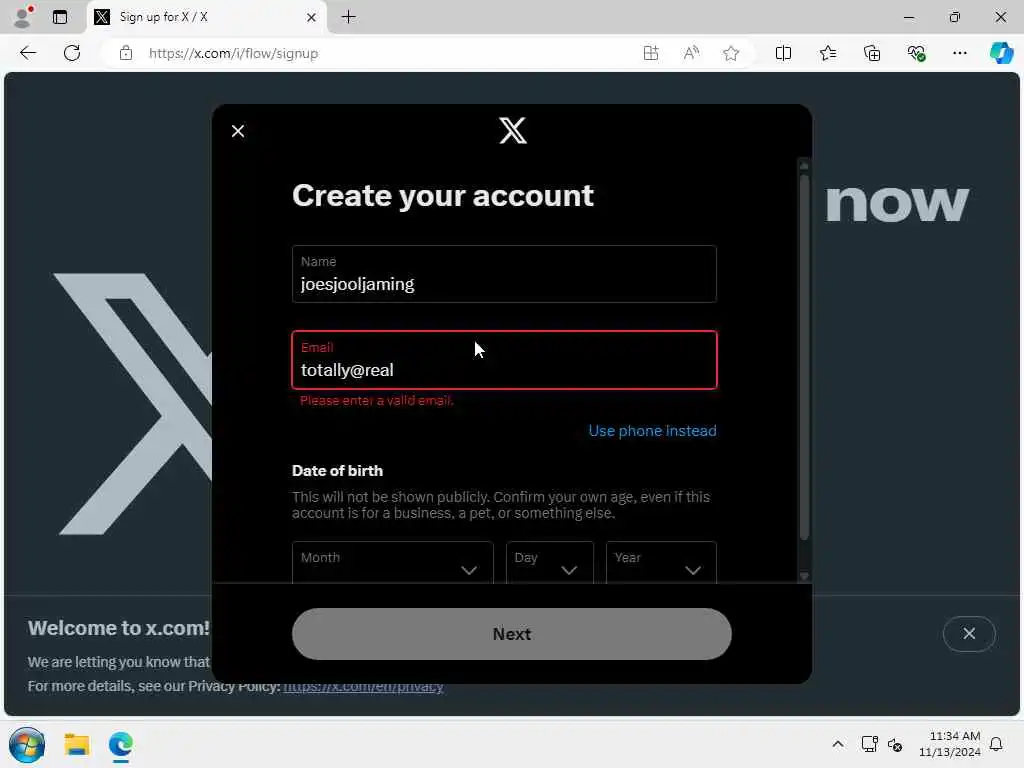Open the Edge split screen icon

(x=783, y=54)
